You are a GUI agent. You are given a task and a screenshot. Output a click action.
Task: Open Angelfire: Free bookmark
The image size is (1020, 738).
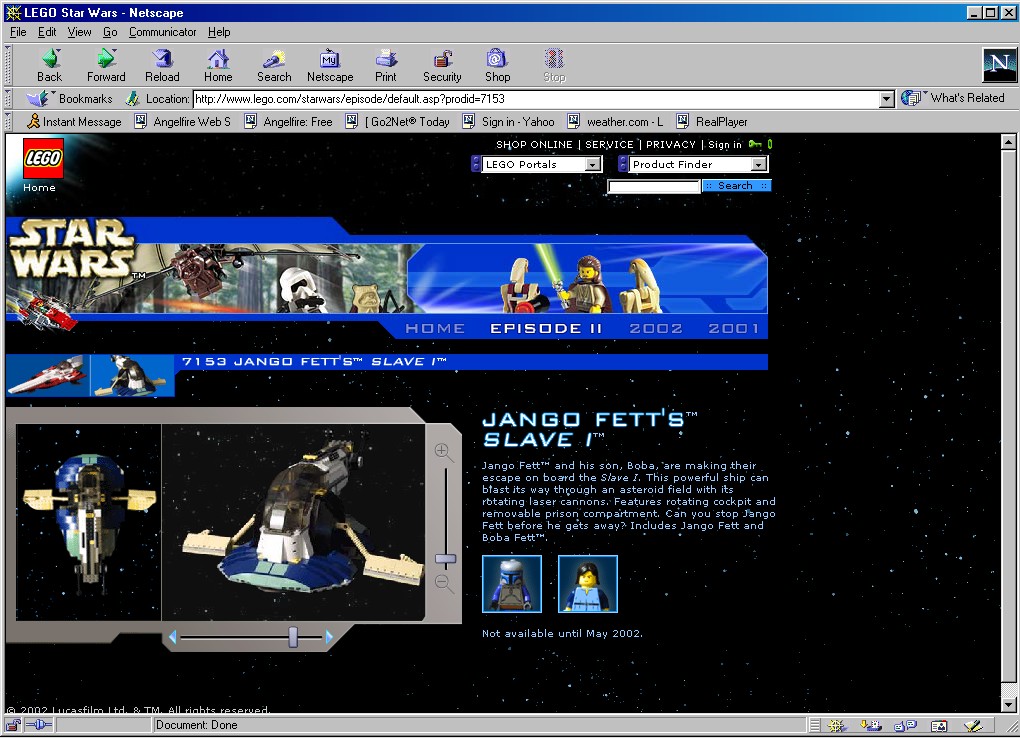point(288,122)
